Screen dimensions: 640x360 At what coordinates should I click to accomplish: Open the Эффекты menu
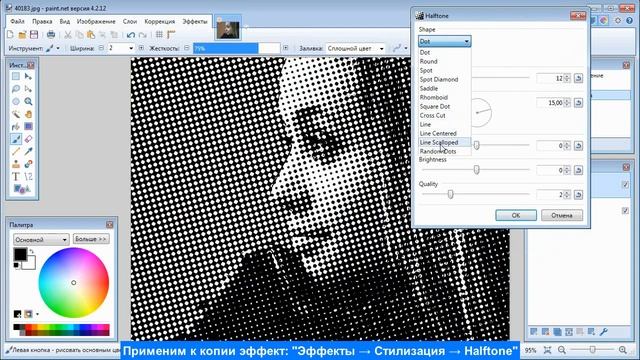(195, 21)
